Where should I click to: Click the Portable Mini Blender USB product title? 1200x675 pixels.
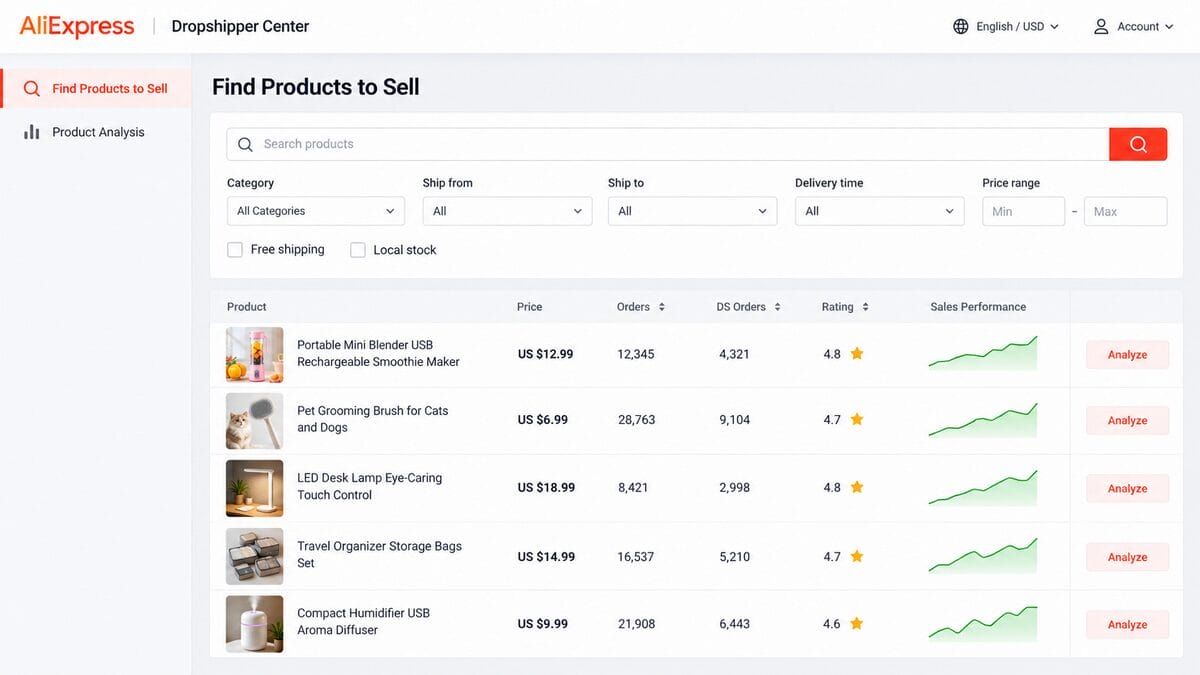click(378, 353)
